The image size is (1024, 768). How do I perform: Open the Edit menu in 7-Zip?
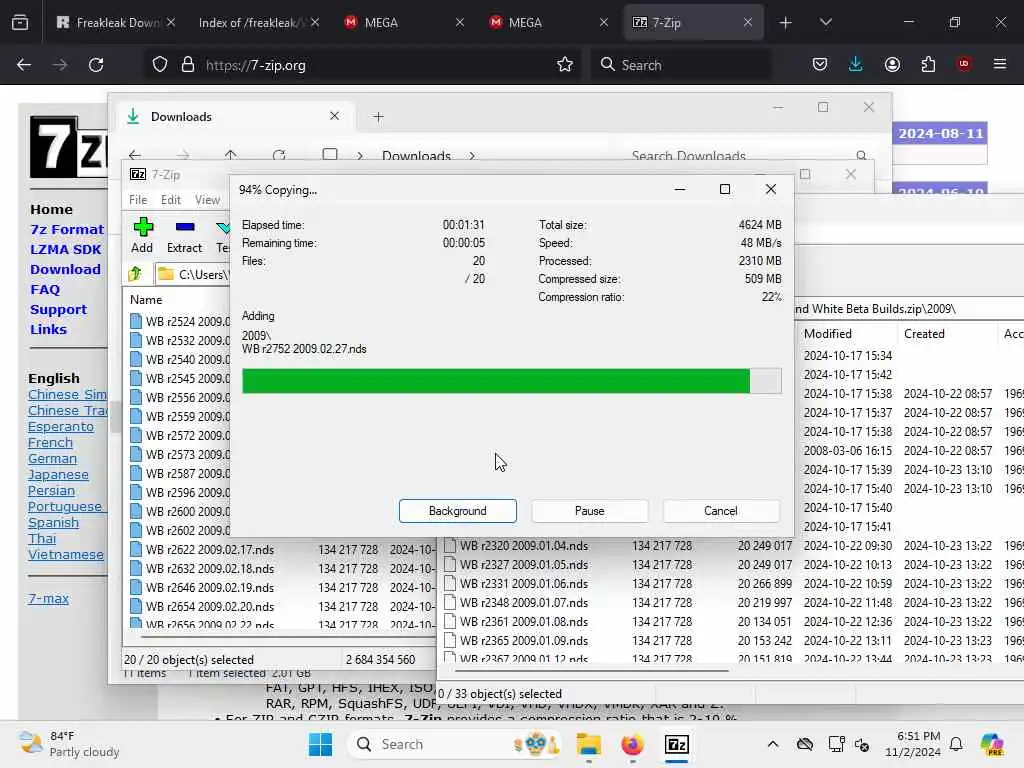point(170,200)
